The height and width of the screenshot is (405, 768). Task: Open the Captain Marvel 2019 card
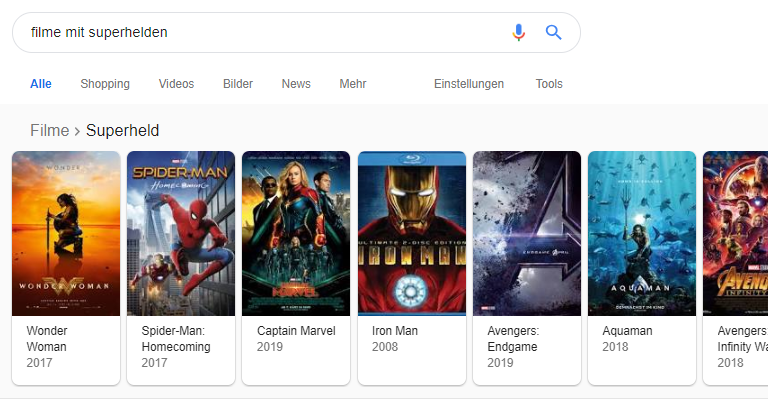tap(296, 268)
